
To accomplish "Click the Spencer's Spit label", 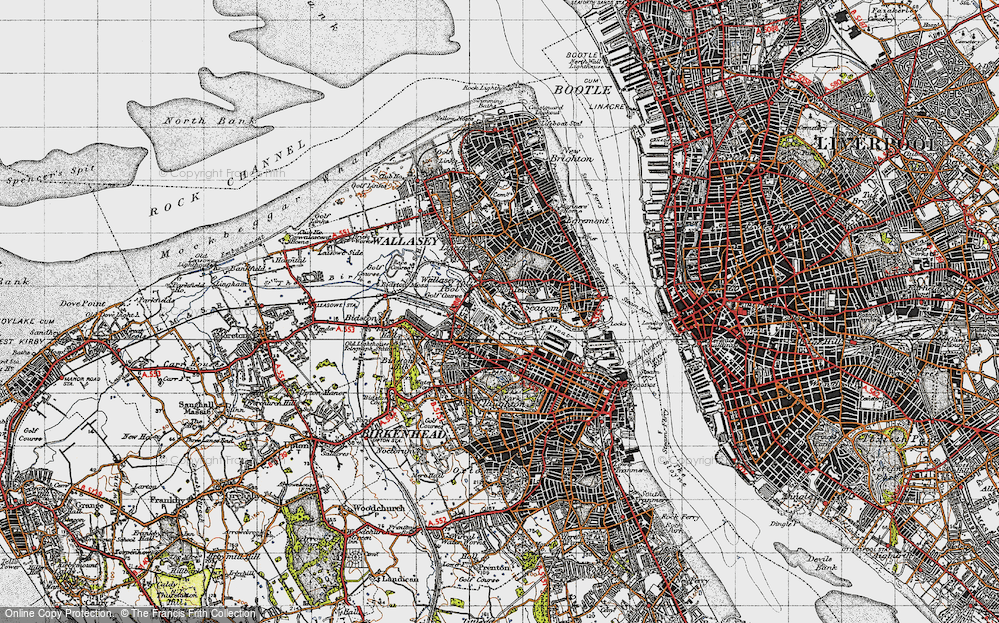I will (x=51, y=175).
